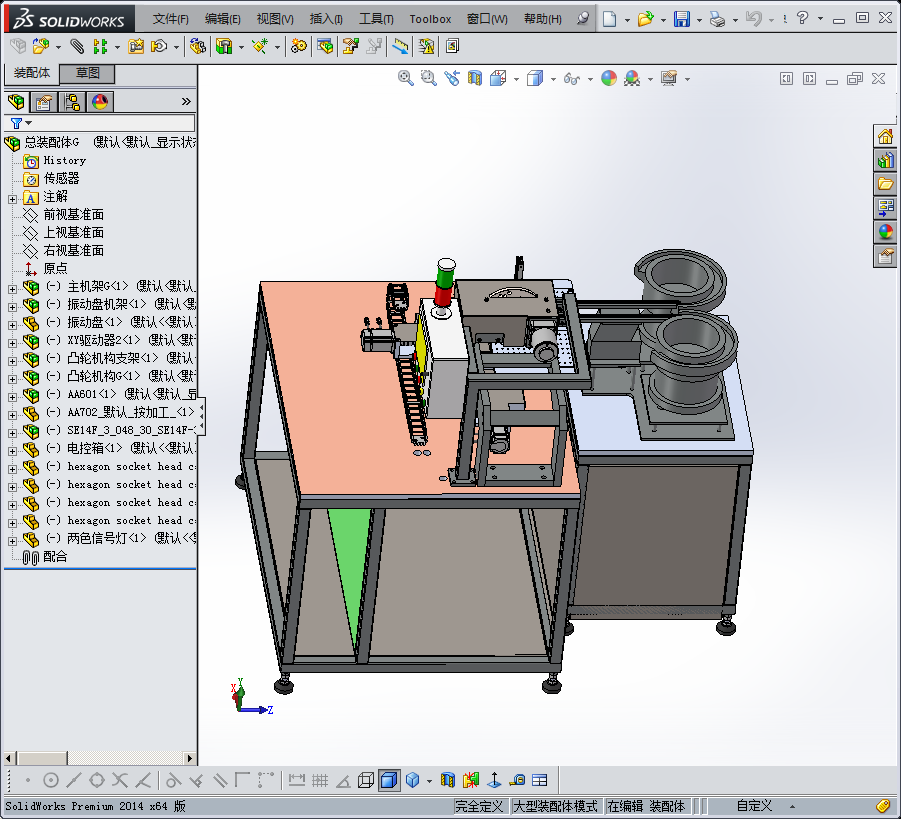The width and height of the screenshot is (901, 819).
Task: Click the File Explorer folder icon in task pane
Action: [885, 184]
